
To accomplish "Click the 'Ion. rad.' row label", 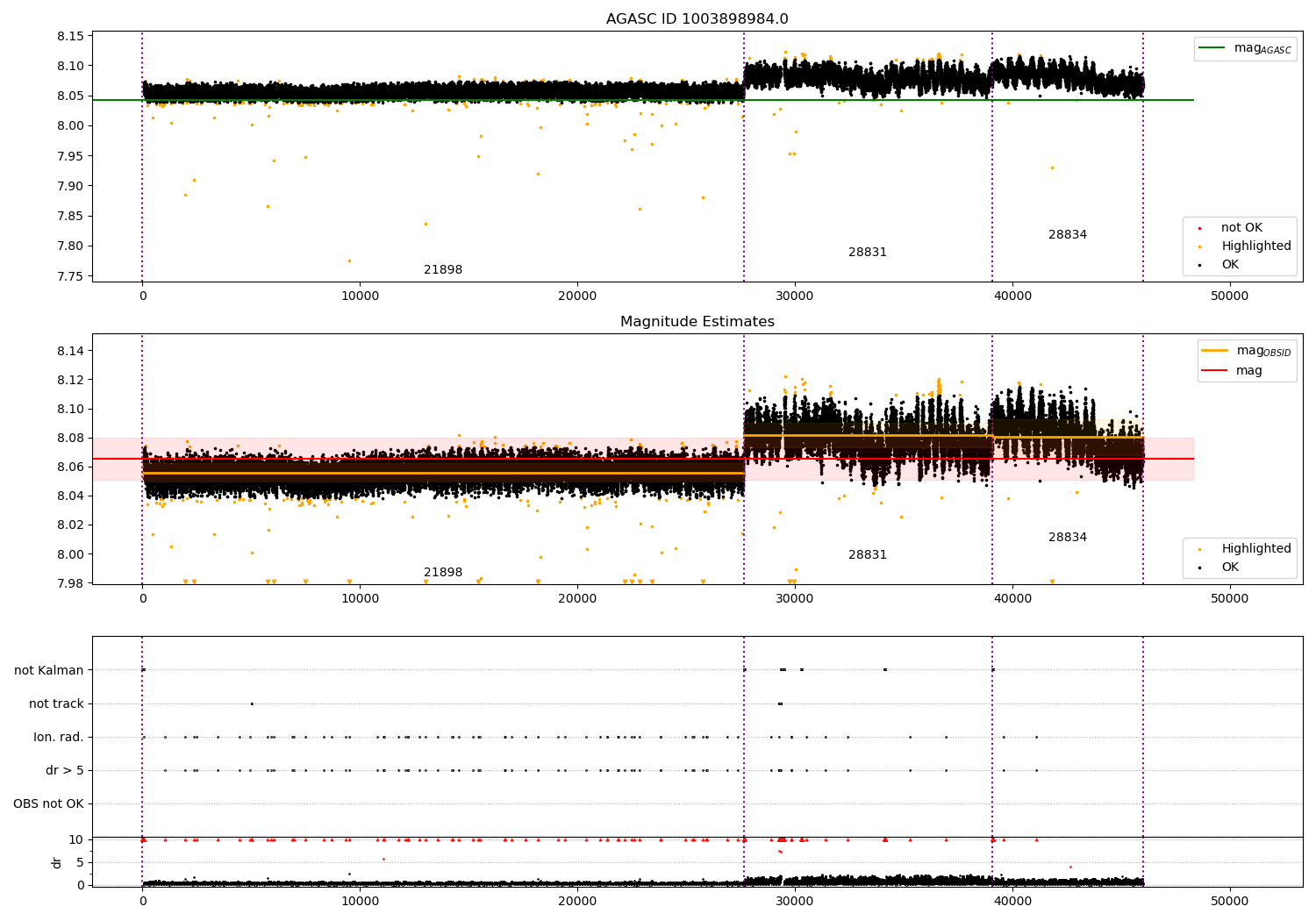I will pos(59,738).
